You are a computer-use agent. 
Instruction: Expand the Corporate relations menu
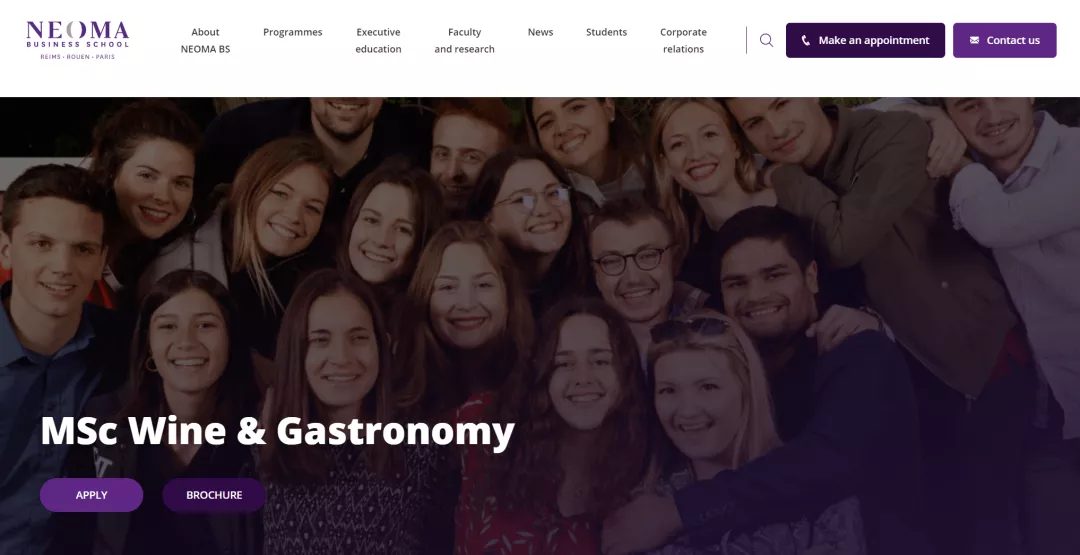point(683,41)
